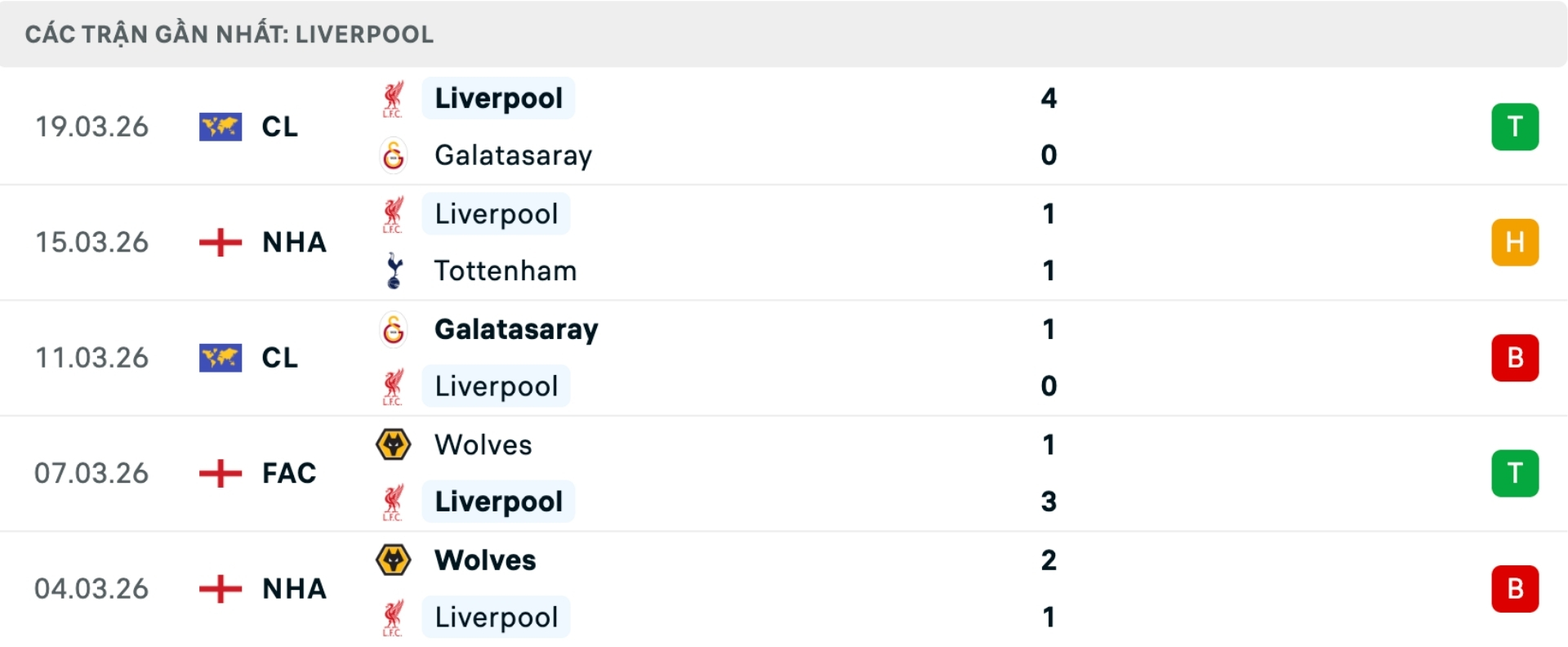Click red B badge on 11.03.26 match
This screenshot has height=647, width=1568.
click(x=1514, y=358)
